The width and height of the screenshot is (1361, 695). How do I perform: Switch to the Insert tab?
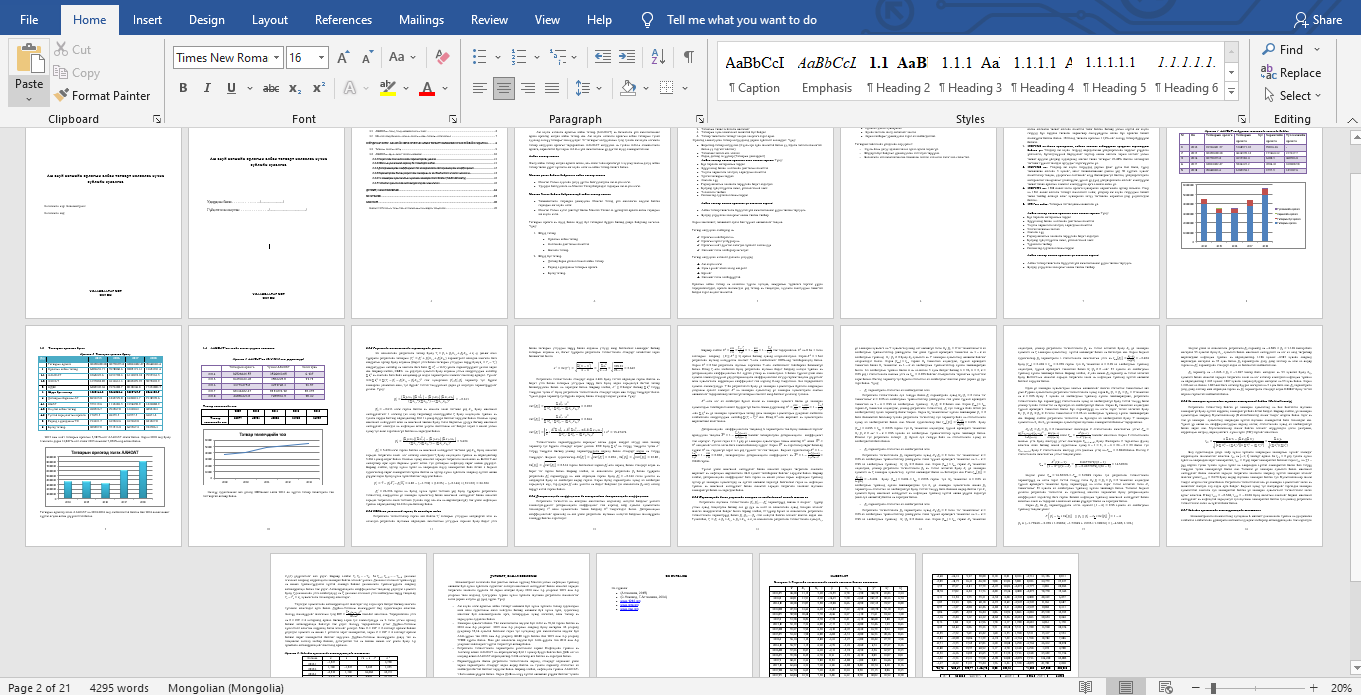click(x=147, y=19)
